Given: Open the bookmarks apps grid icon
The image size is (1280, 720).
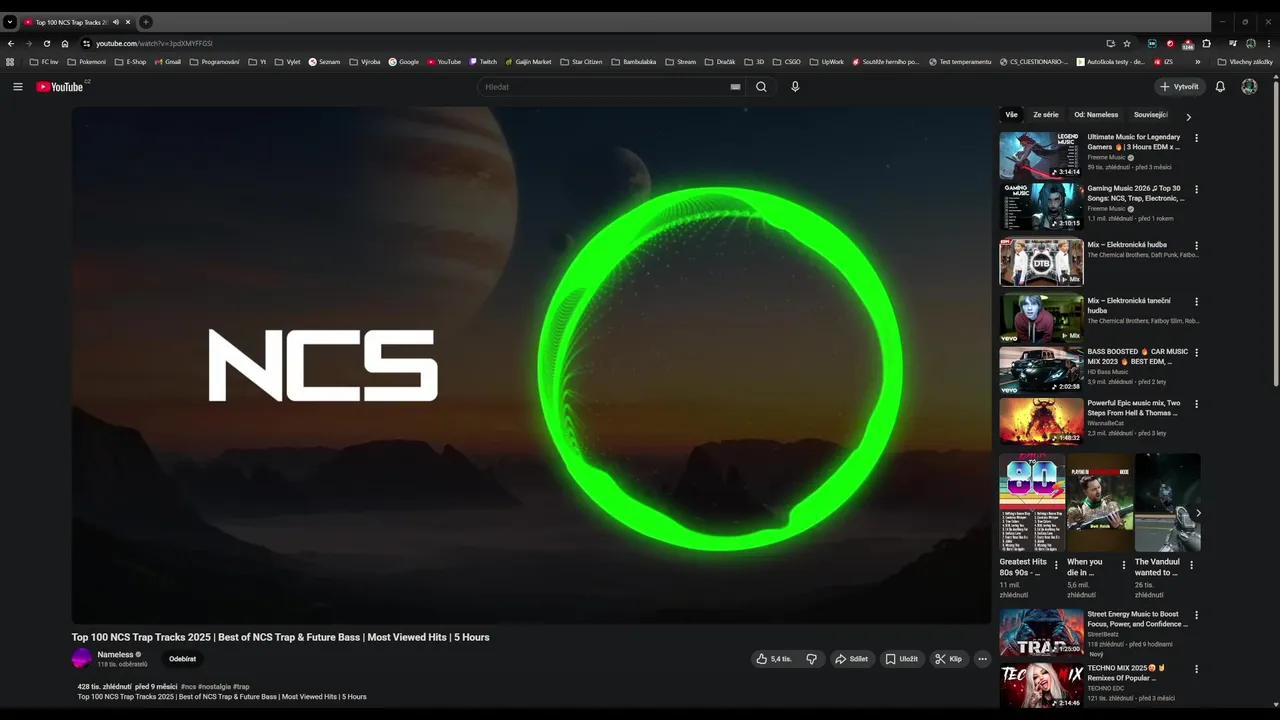Looking at the screenshot, I should tap(10, 62).
